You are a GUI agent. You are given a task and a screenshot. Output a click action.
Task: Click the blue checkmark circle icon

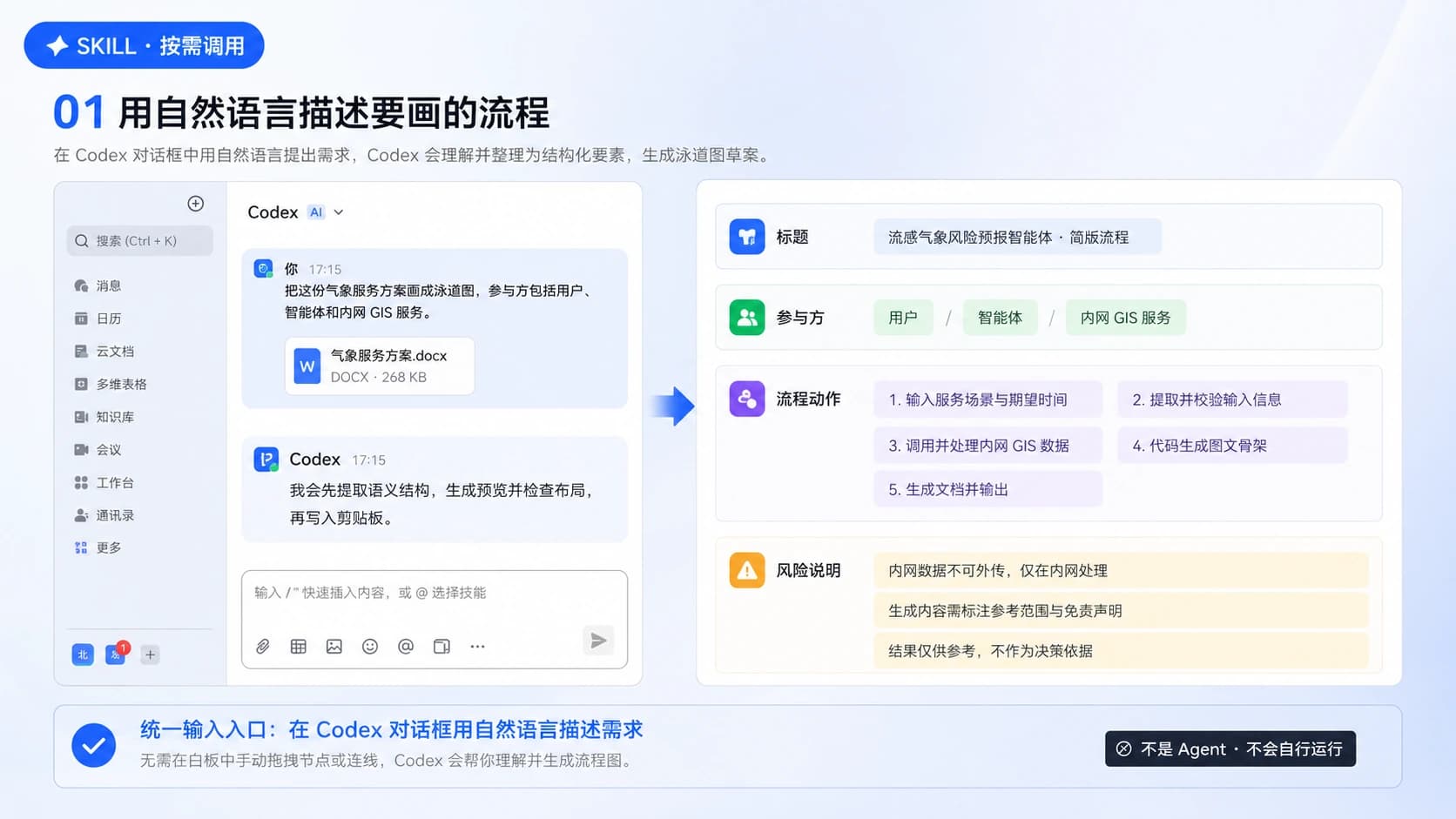point(94,745)
